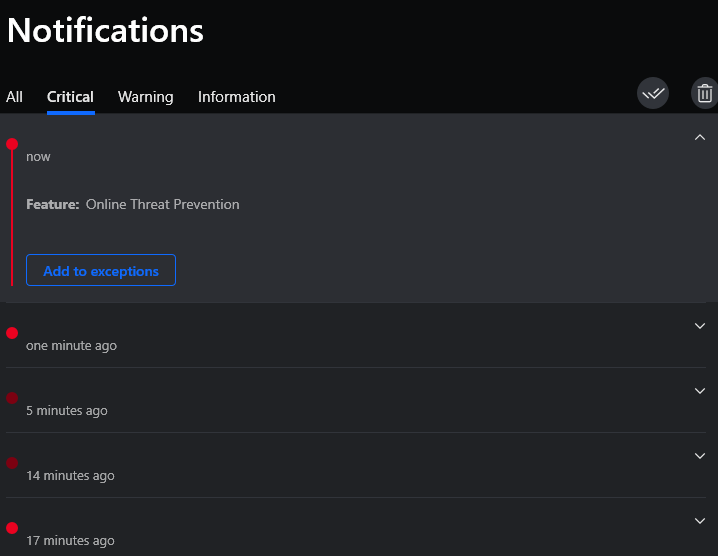Viewport: 718px width, 556px height.
Task: Click red dot beside one minute ago
Action: (12, 333)
